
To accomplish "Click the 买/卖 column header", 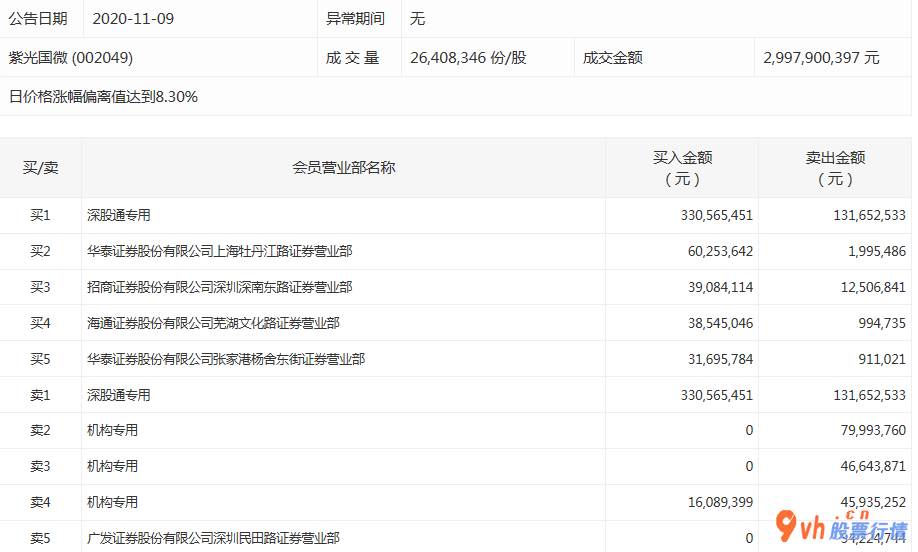I will 40,168.
